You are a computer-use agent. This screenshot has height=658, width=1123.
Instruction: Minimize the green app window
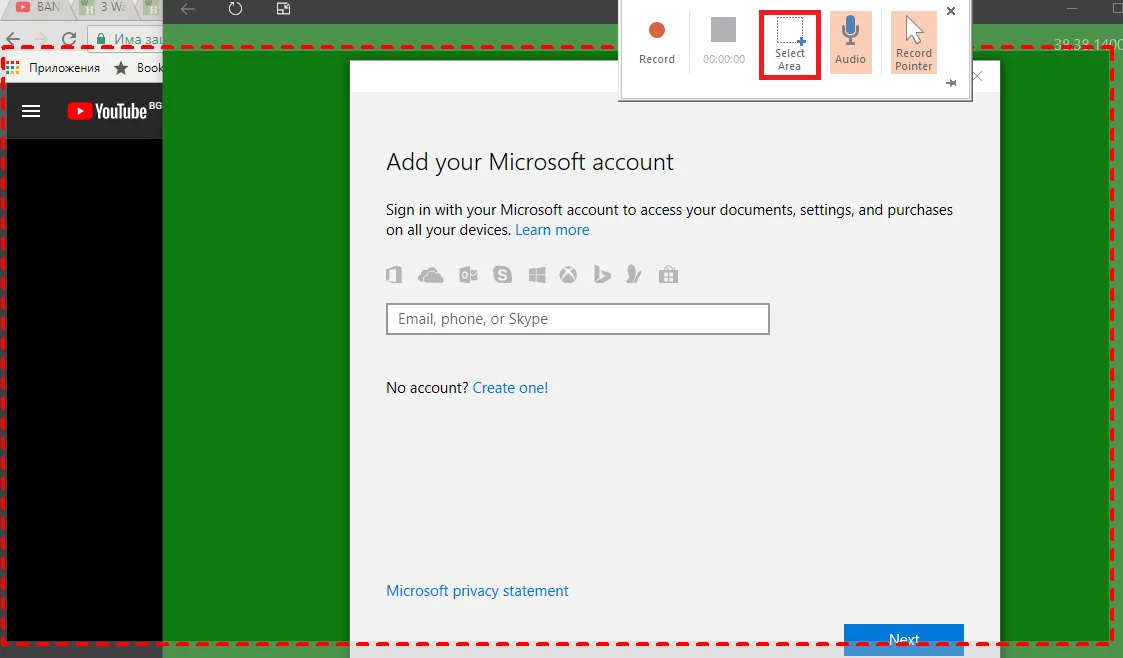coord(1072,8)
